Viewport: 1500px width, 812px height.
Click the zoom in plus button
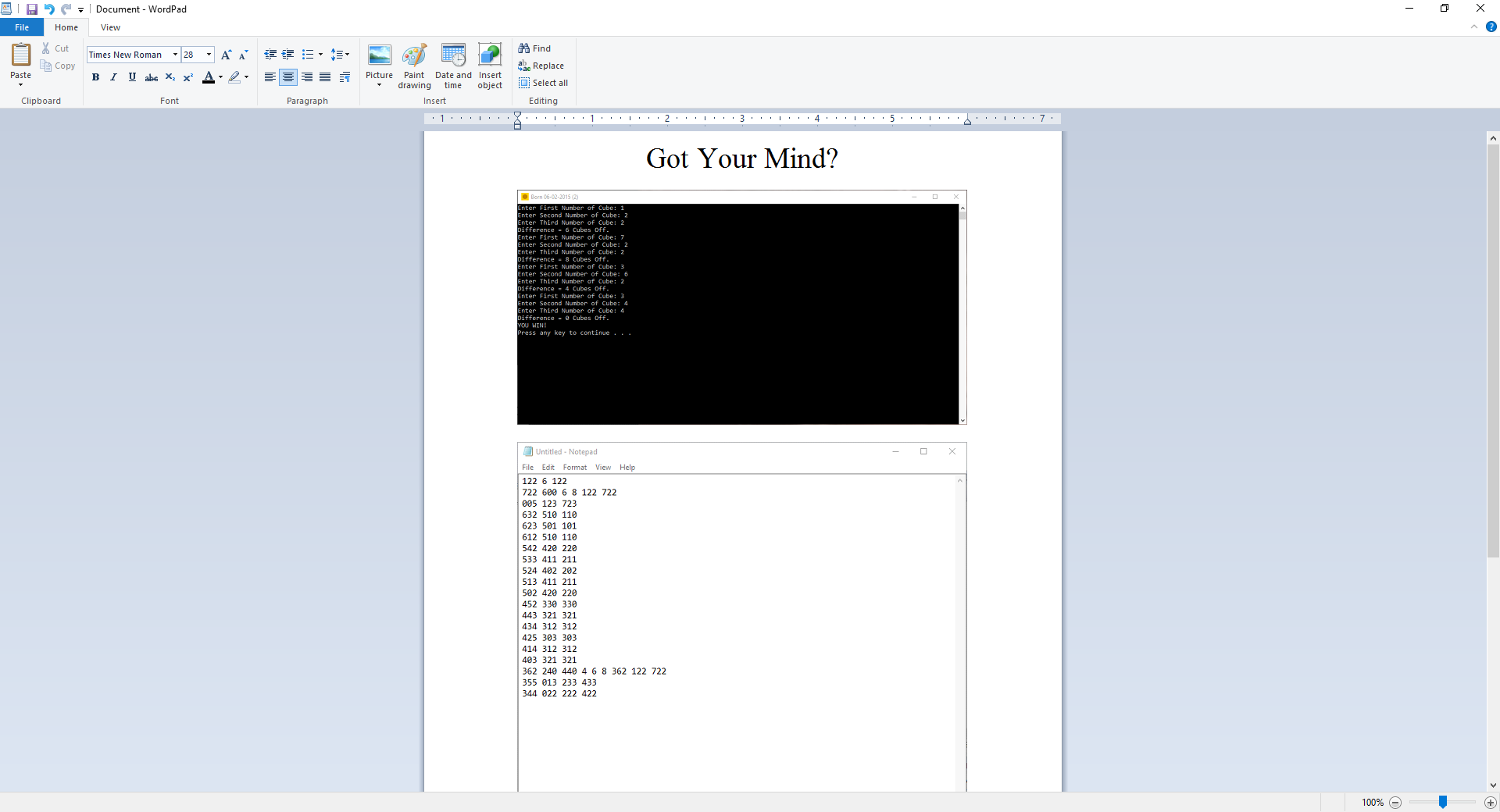pos(1491,803)
